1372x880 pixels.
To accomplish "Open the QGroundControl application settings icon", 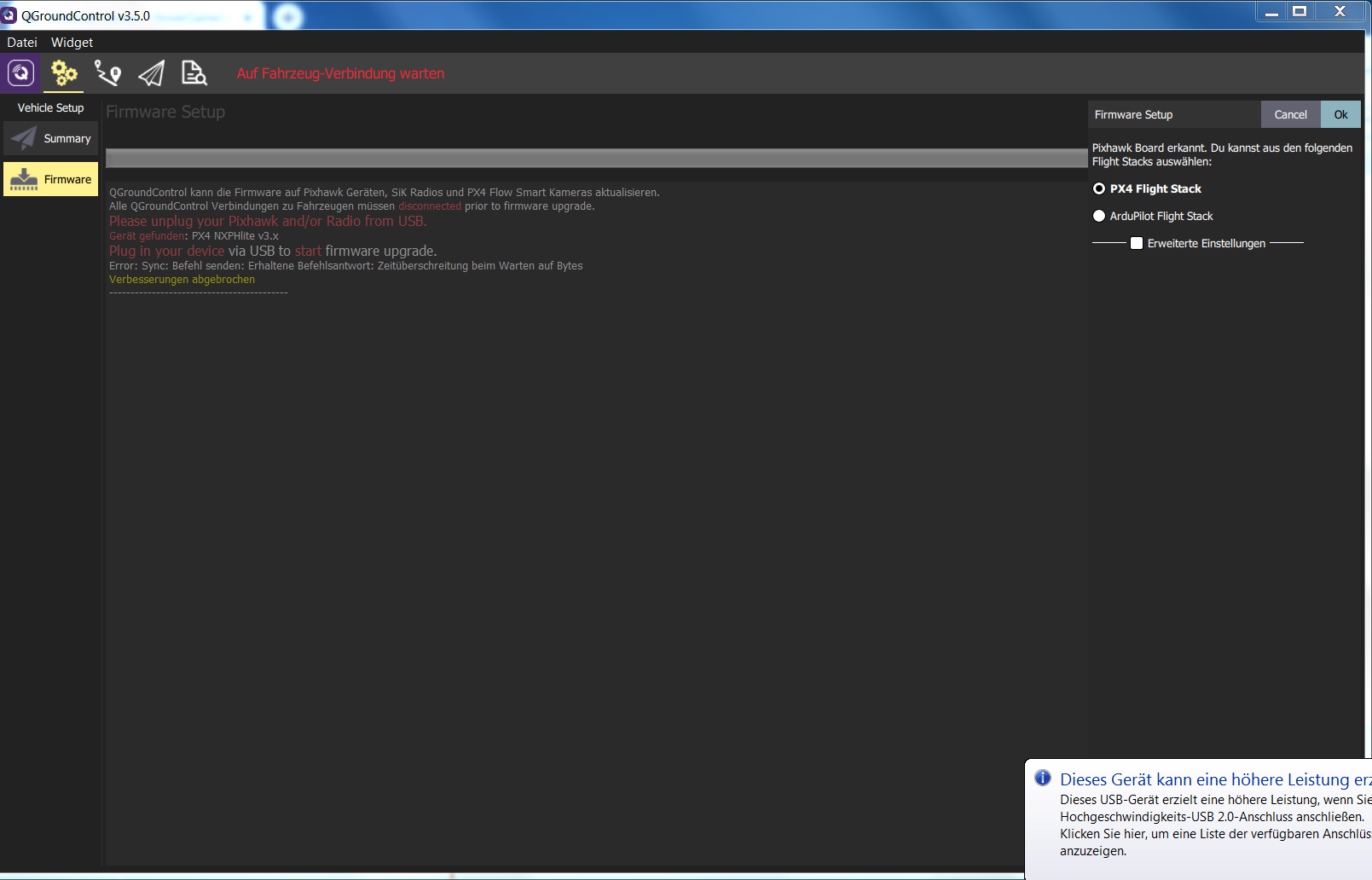I will tap(20, 73).
